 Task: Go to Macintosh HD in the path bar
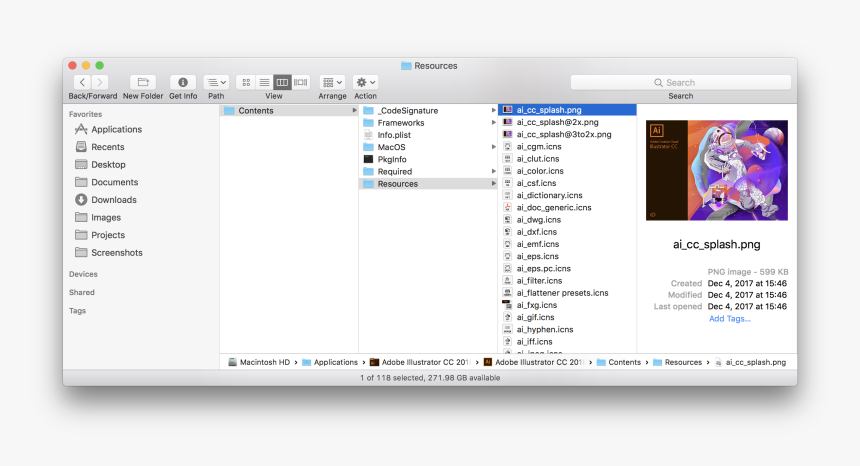(x=259, y=362)
